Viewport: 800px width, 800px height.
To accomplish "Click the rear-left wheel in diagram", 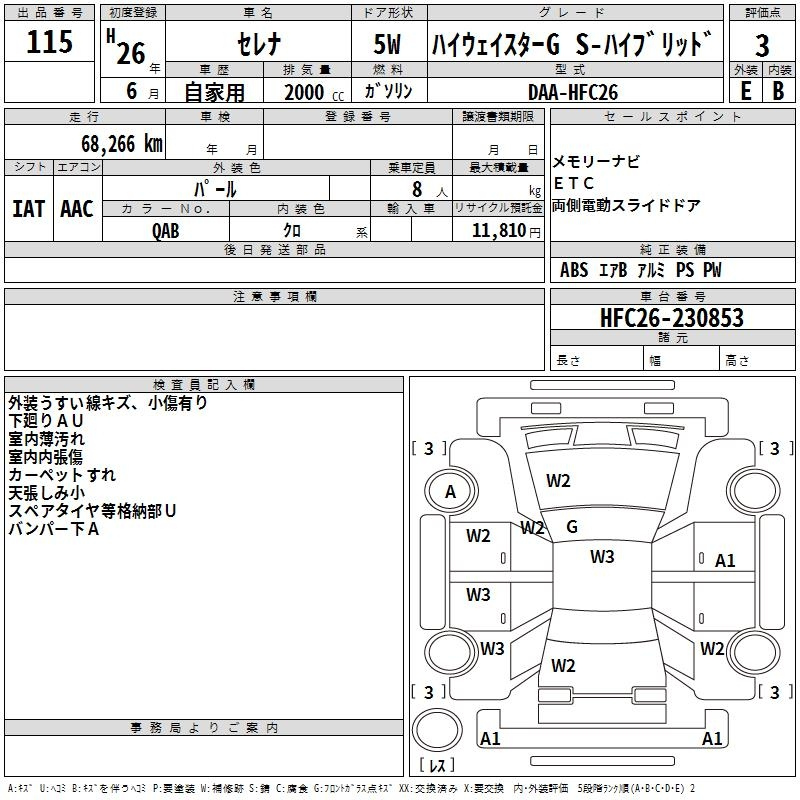I will coord(451,652).
